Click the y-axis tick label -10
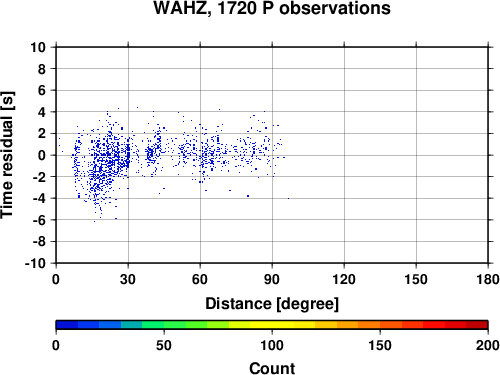Screen dimensions: 500x375 pos(35,263)
